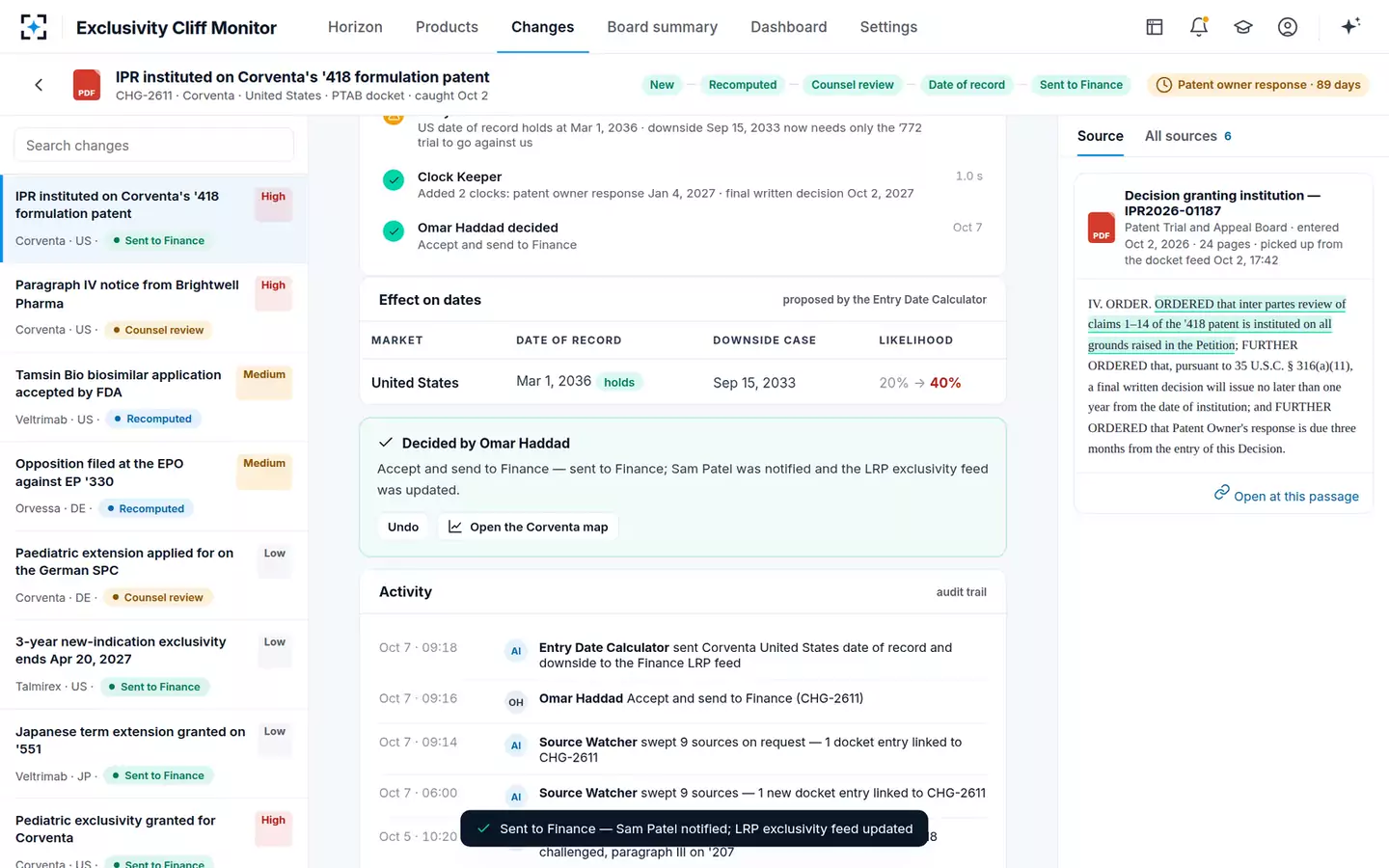The height and width of the screenshot is (868, 1389).
Task: Select Paragraph IV notice from Brightwell Pharma
Action: pos(154,309)
